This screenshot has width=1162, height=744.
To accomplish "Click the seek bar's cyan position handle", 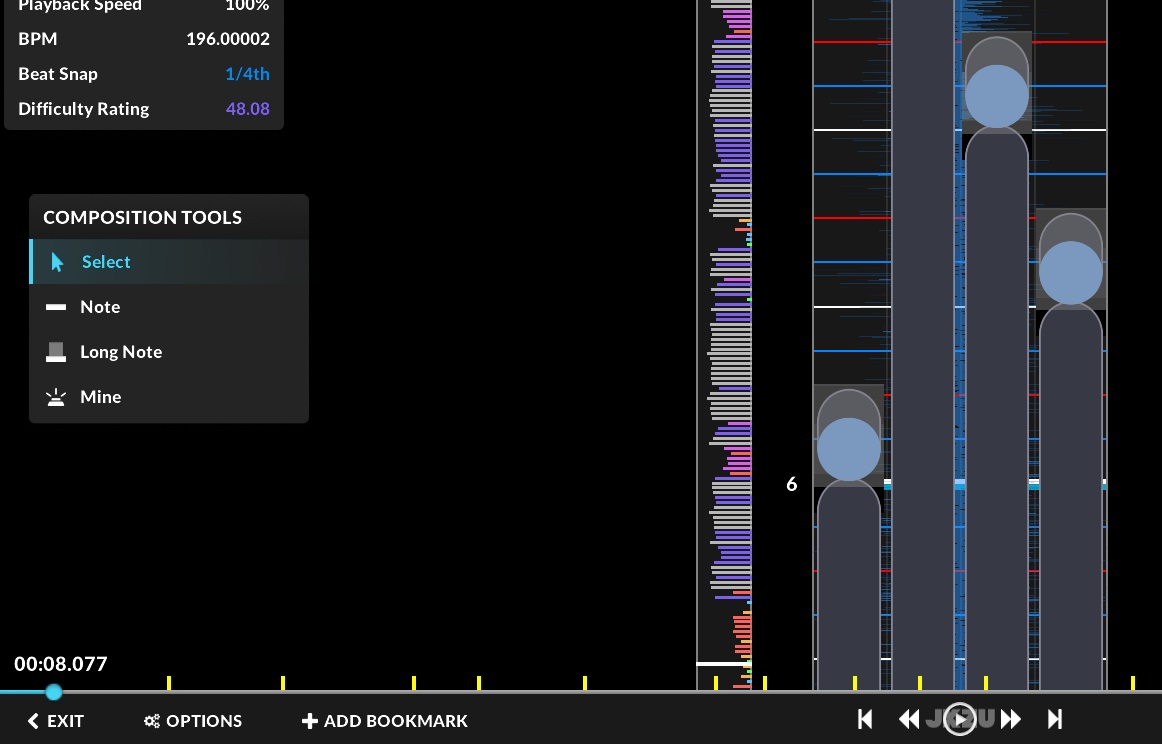I will pos(53,692).
